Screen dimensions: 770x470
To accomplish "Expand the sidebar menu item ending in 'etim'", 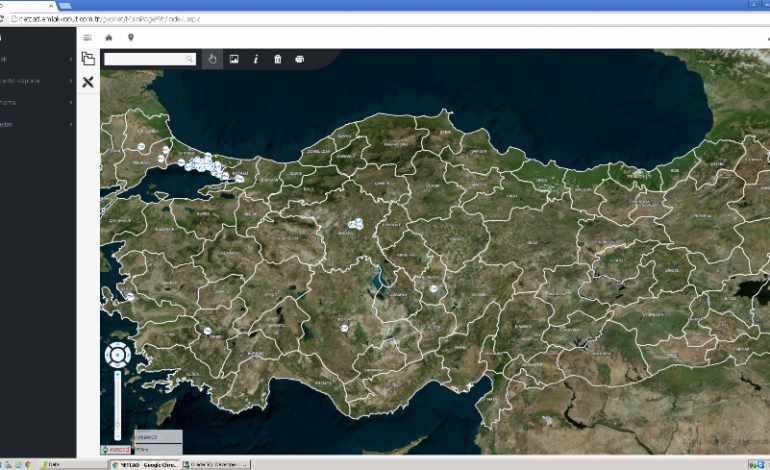I will [37, 124].
